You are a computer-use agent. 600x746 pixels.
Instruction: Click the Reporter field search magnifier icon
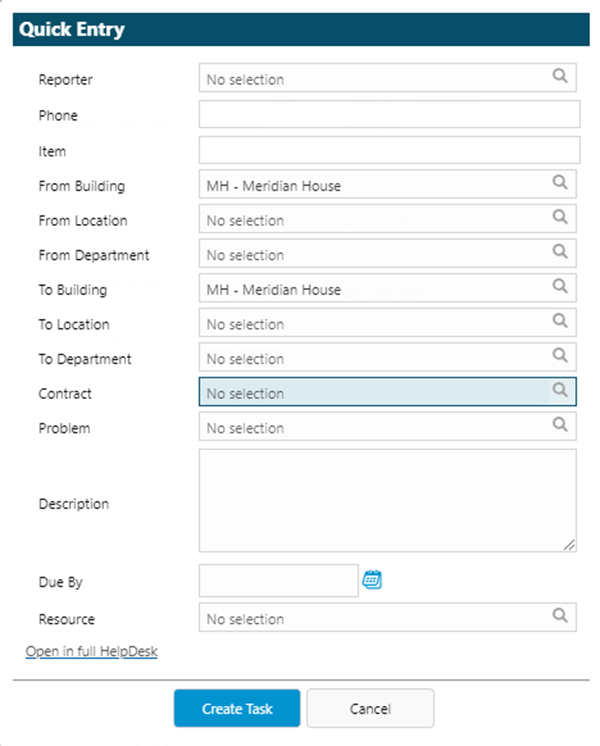coord(561,76)
